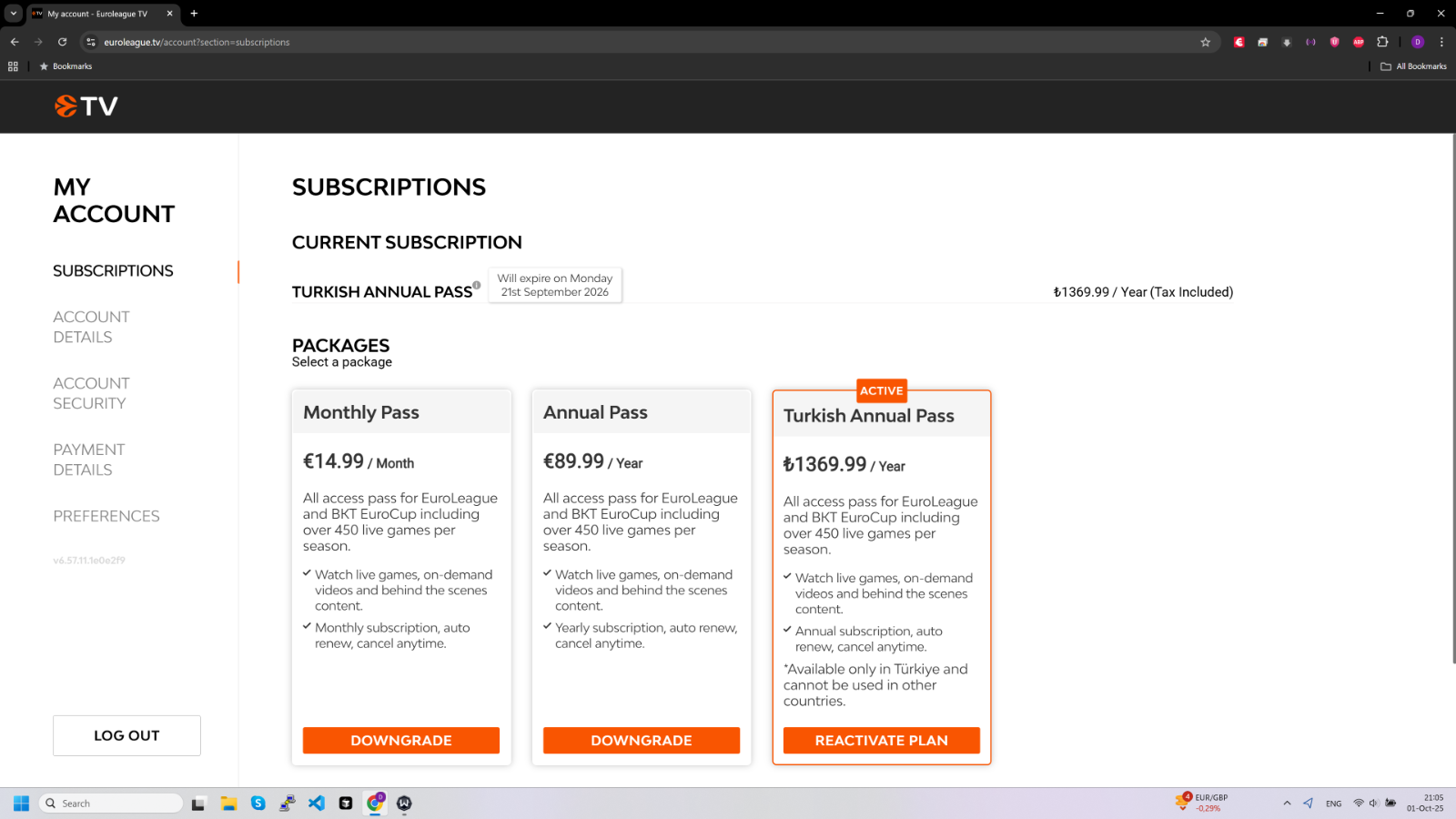Viewport: 1456px width, 819px height.
Task: Select the Monthly Pass card title
Action: (x=361, y=412)
